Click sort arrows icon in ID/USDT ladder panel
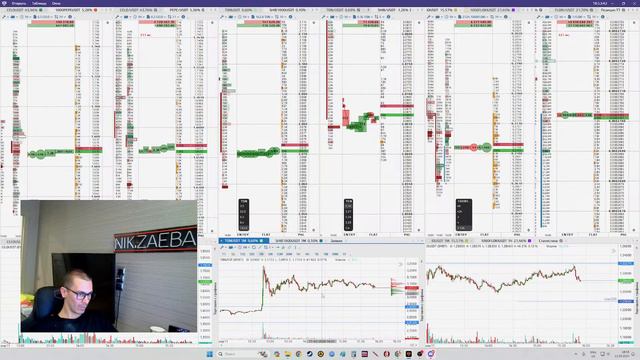Image resolution: width=640 pixels, height=360 pixels. click(492, 17)
